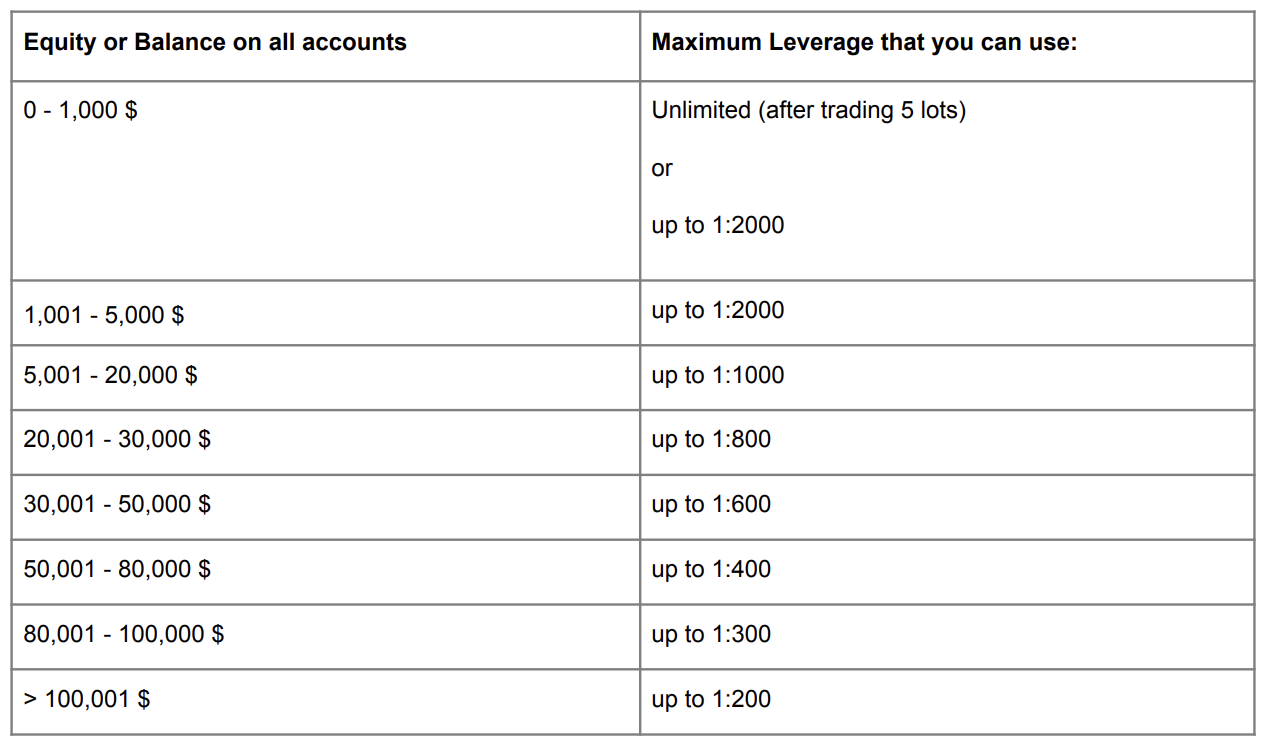Click the word 'or' in the leverage cell

tap(662, 168)
